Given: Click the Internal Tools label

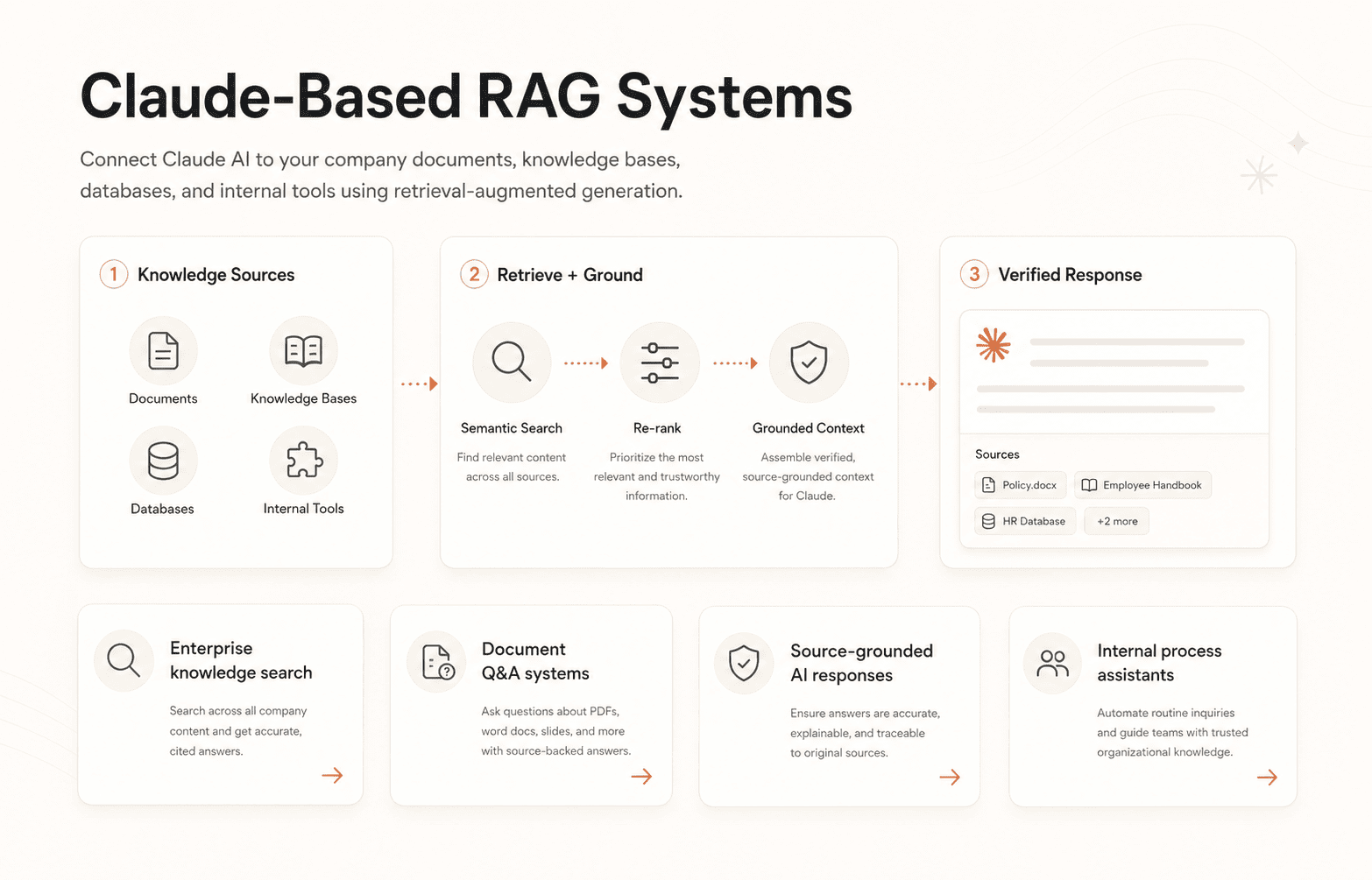Looking at the screenshot, I should (303, 509).
